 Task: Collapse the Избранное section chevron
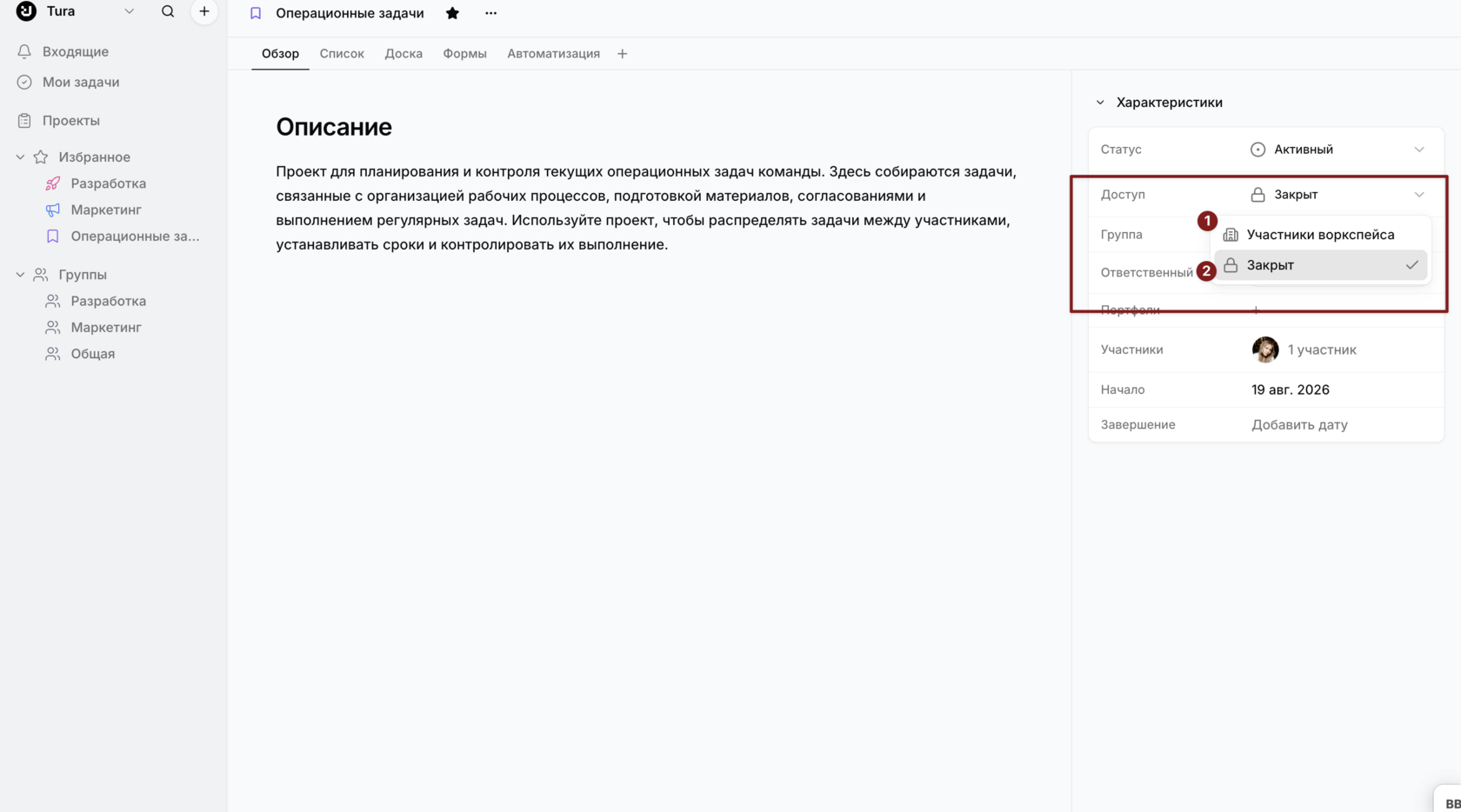(x=20, y=156)
